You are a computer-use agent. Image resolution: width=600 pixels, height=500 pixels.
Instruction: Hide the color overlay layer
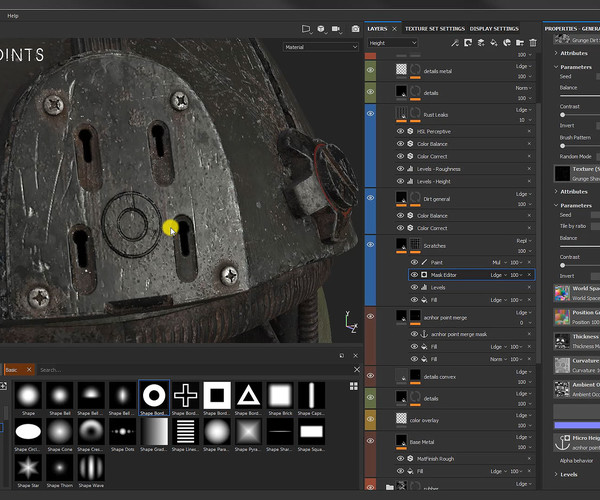pos(370,419)
